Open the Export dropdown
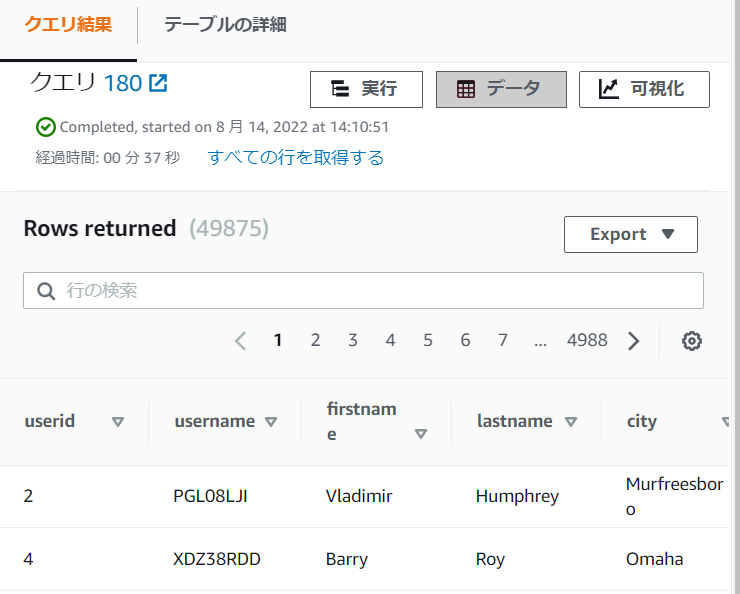This screenshot has height=594, width=740. click(x=630, y=234)
